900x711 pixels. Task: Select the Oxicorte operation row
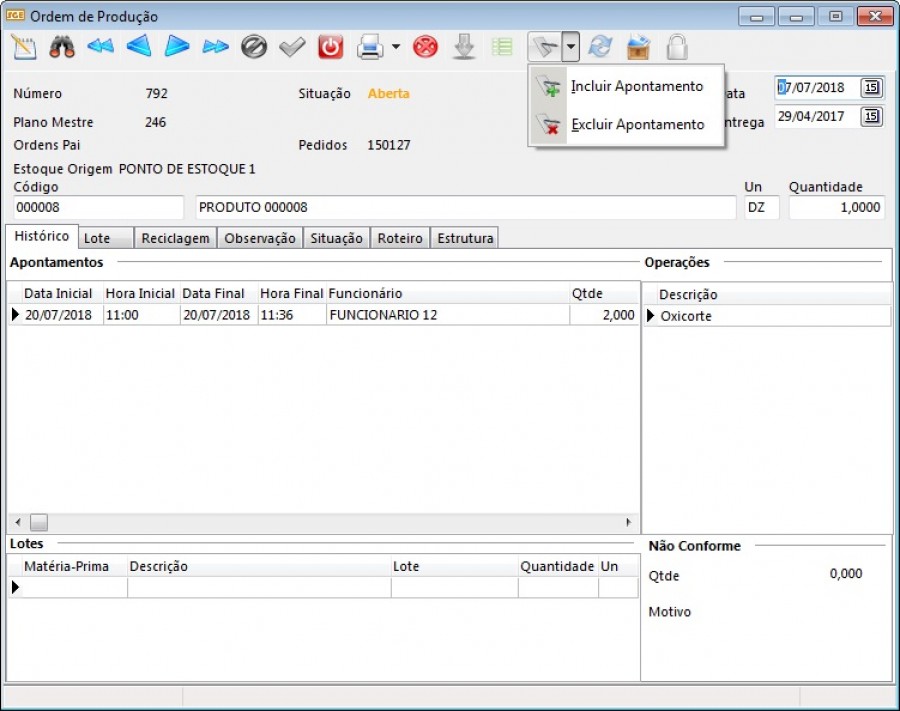point(767,316)
